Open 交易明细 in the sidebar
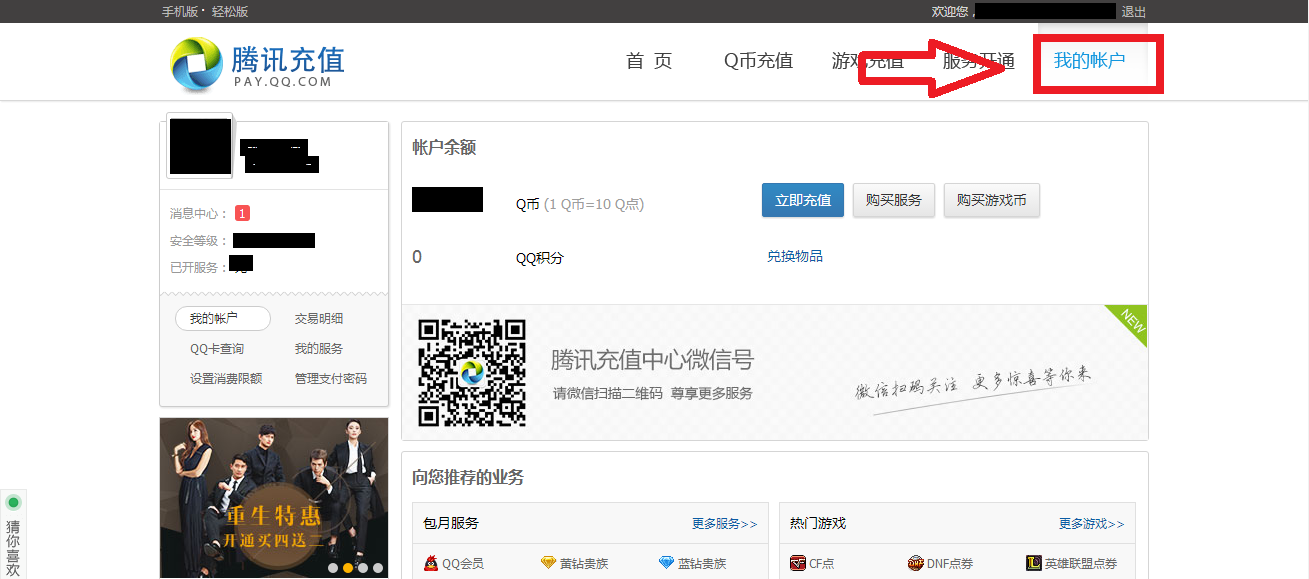This screenshot has height=579, width=1309. pyautogui.click(x=319, y=319)
